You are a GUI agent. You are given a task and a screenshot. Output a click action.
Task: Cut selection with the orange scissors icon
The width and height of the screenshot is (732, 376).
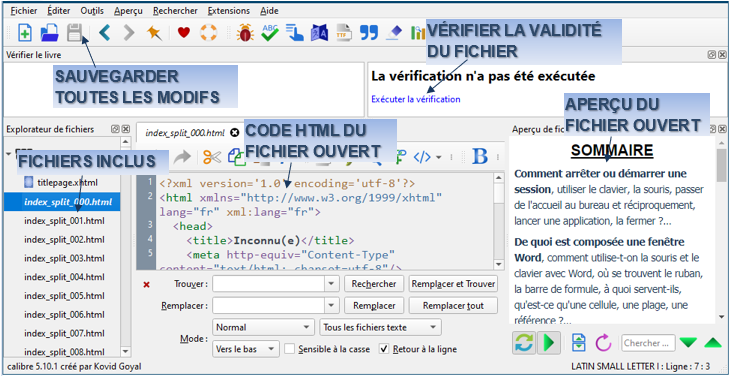[x=211, y=157]
